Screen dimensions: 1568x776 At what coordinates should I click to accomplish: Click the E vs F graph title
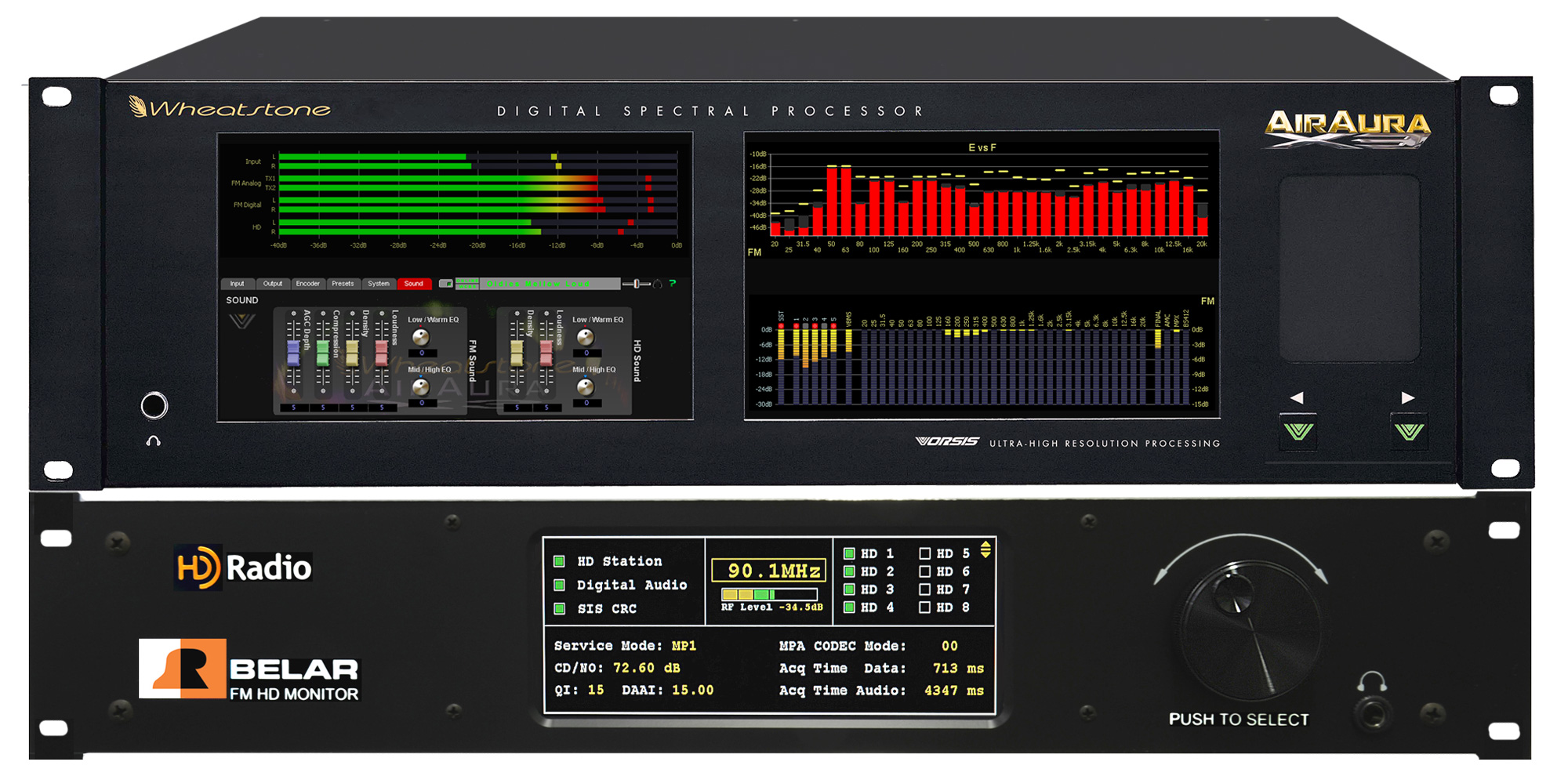pyautogui.click(x=982, y=147)
